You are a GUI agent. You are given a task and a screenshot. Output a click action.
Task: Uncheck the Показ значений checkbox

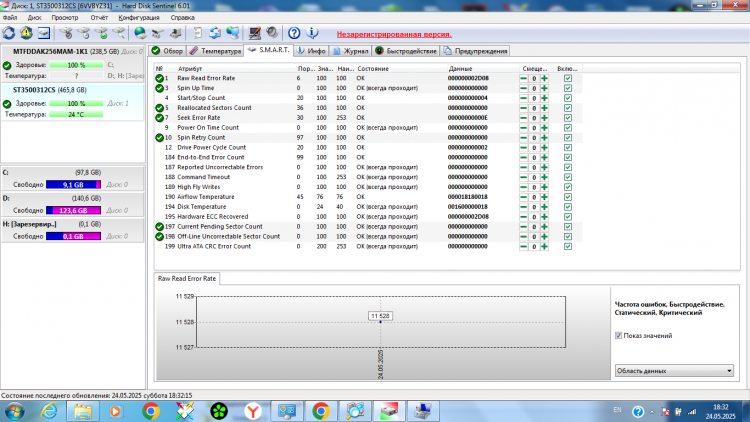click(618, 335)
